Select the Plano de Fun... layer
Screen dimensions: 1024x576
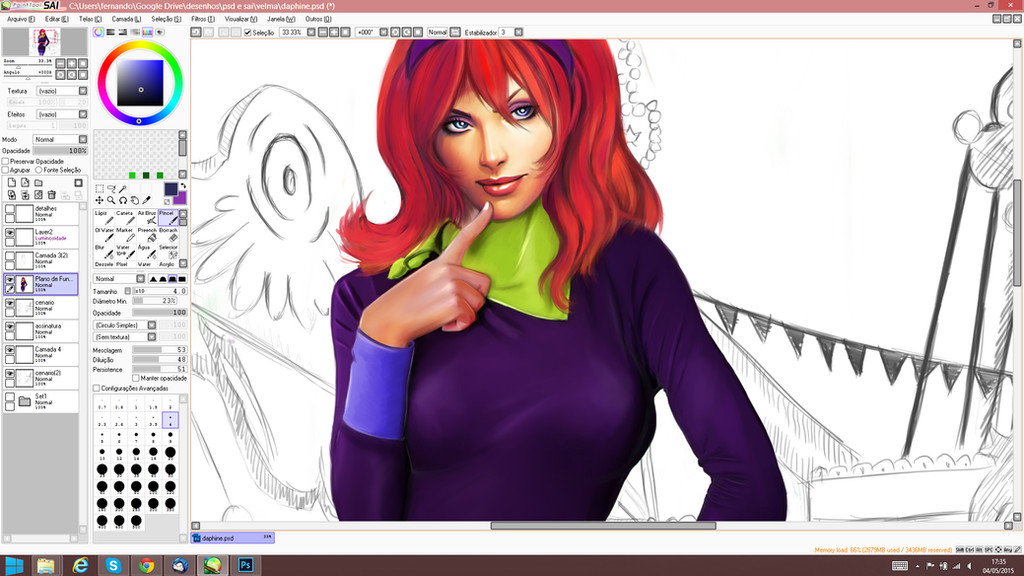click(40, 283)
